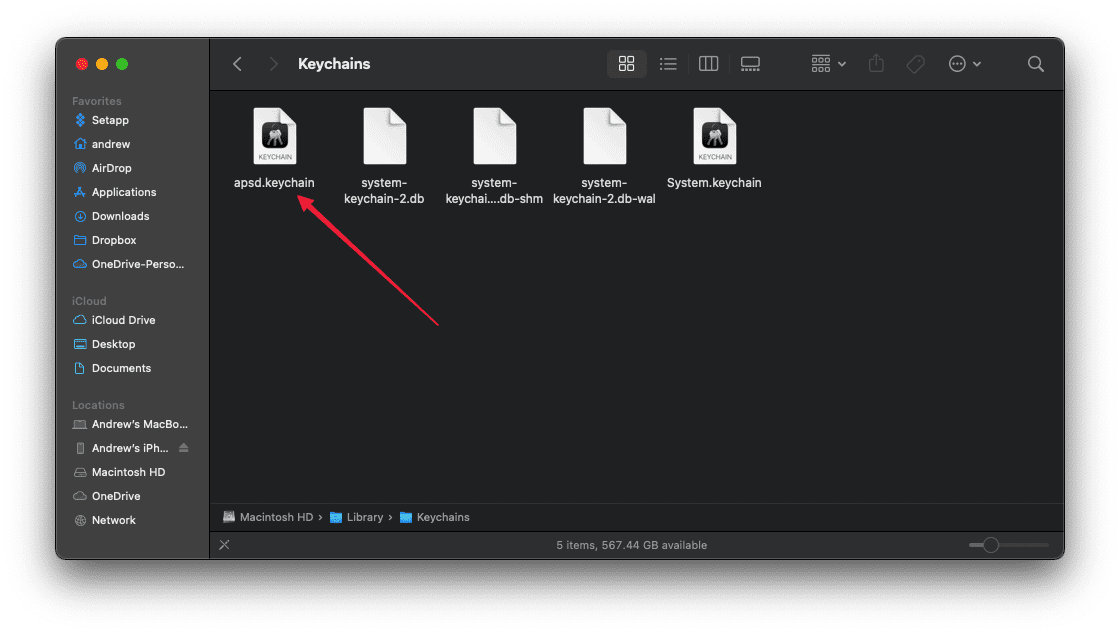Click the Favorites section header
This screenshot has width=1120, height=633.
(x=96, y=101)
